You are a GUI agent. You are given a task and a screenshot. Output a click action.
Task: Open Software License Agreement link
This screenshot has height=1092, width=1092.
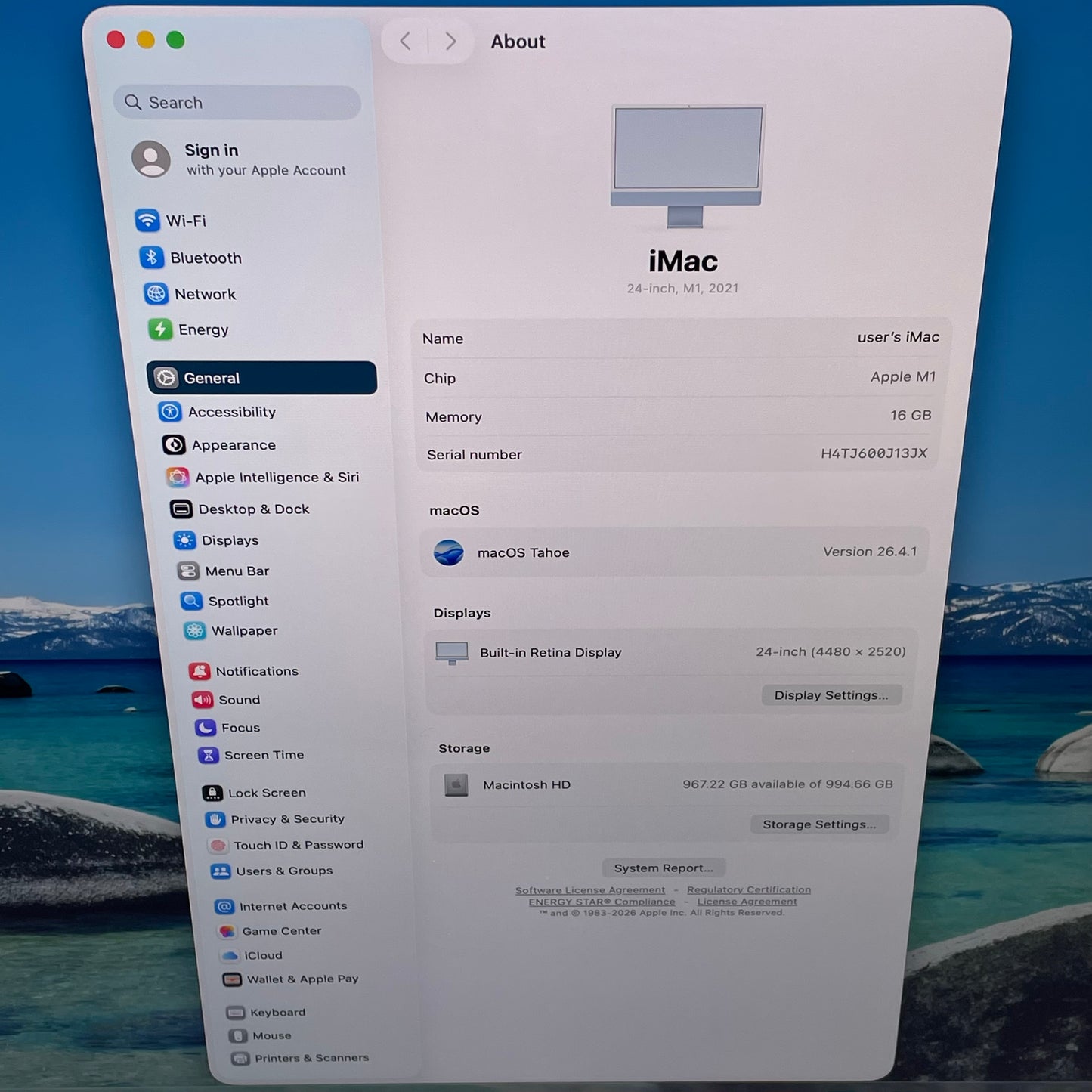590,890
